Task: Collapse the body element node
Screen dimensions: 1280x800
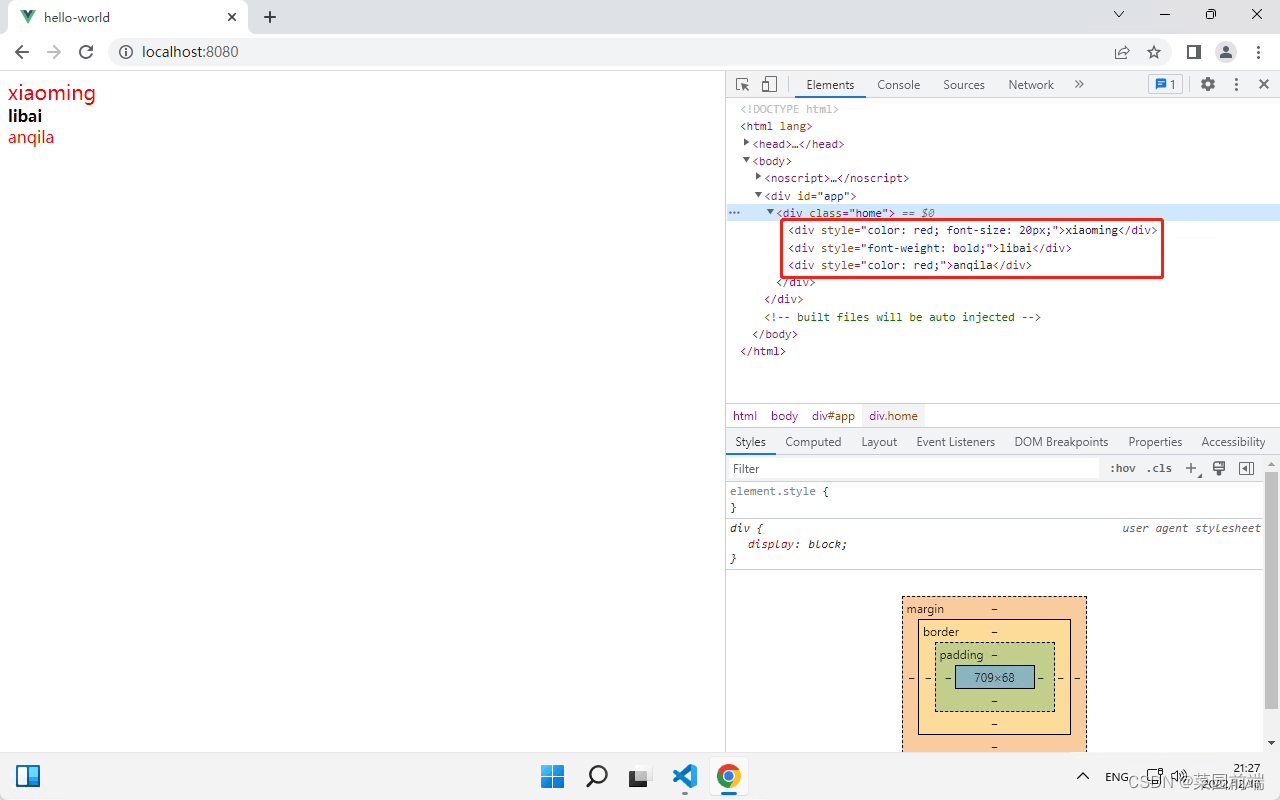Action: coord(746,160)
